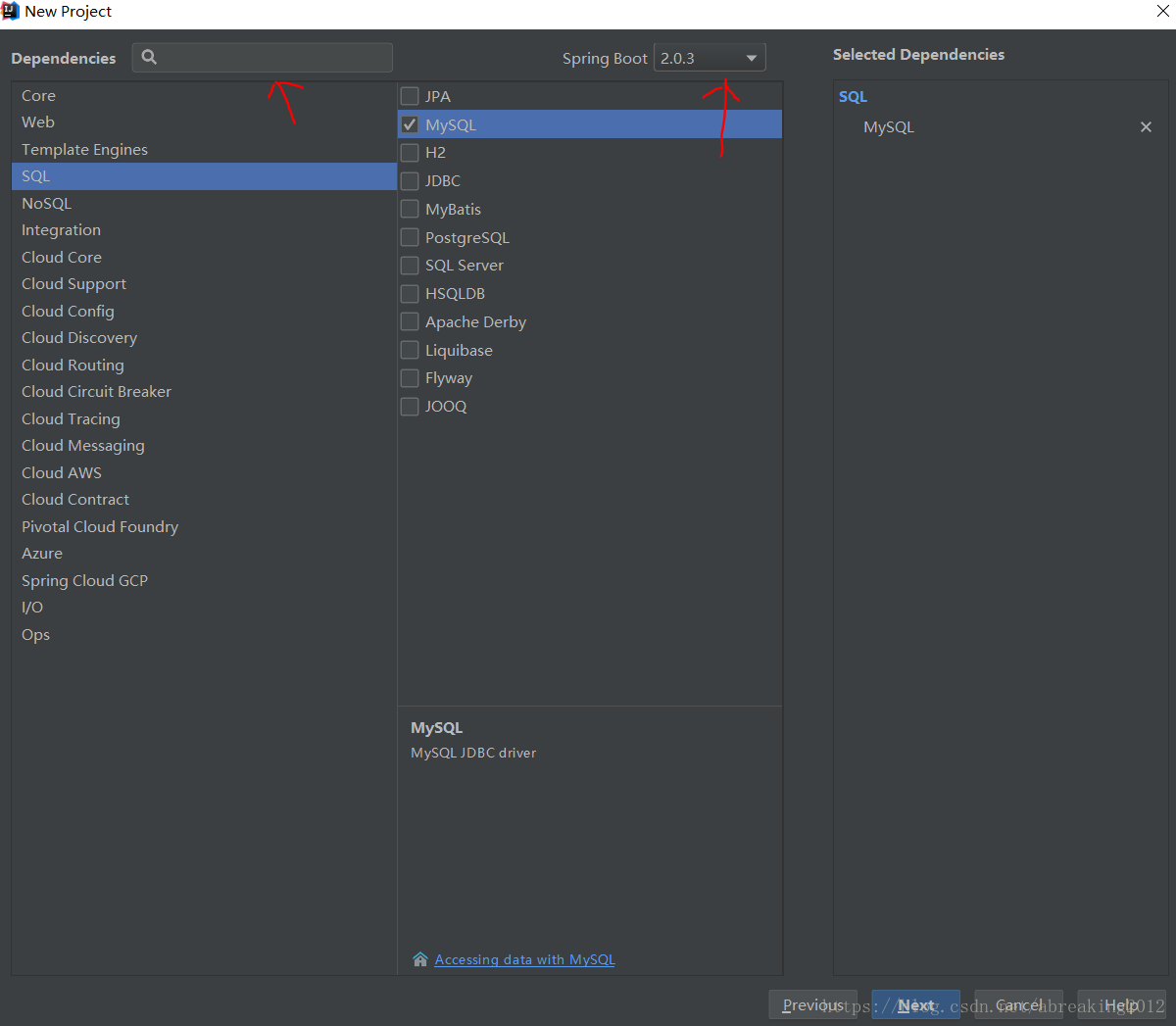Choose the Template Engines category
The height and width of the screenshot is (1026, 1176).
204,149
